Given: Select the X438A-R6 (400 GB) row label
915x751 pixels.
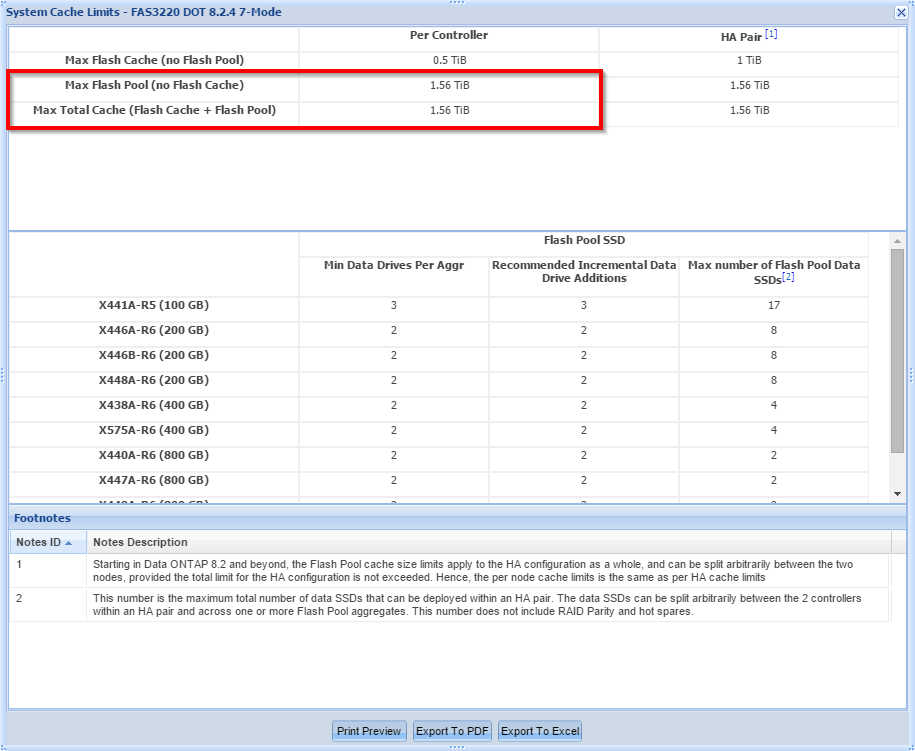Looking at the screenshot, I should click(154, 405).
